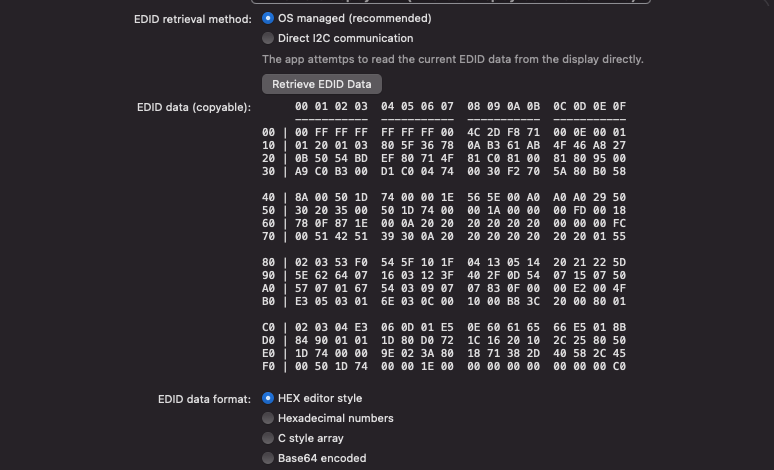Click EDID data row labeled 70
This screenshot has width=774, height=470.
click(444, 237)
